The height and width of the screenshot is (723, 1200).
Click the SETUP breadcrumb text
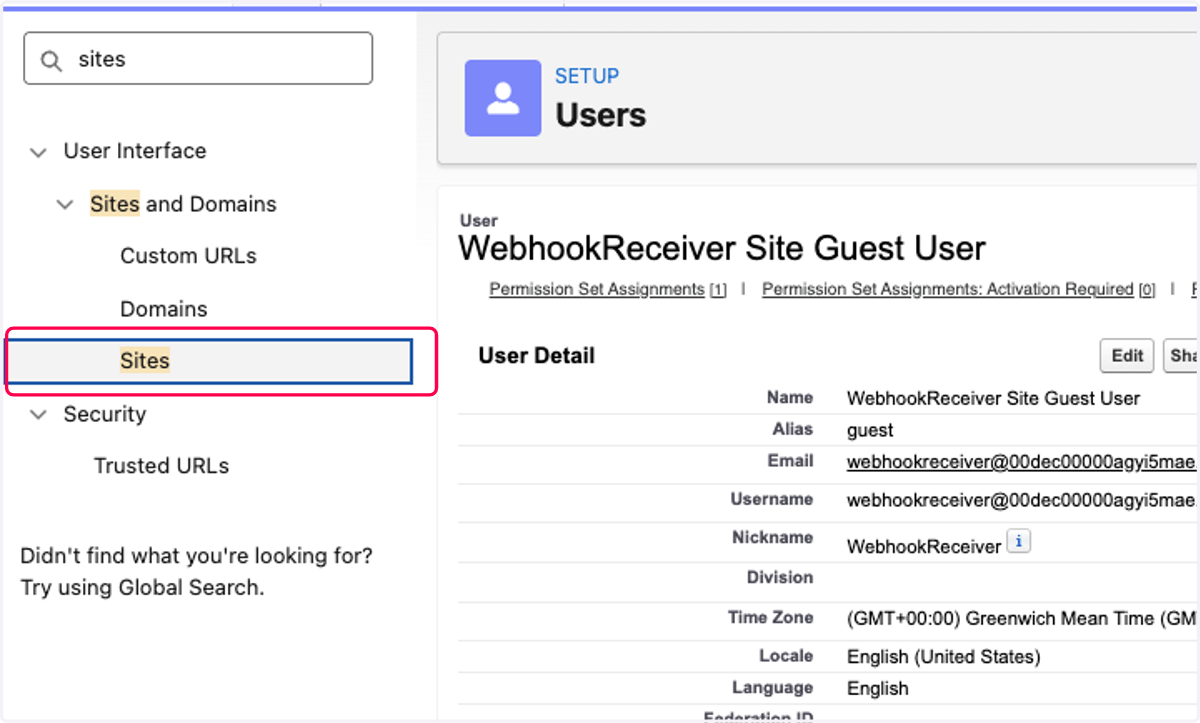pos(587,76)
